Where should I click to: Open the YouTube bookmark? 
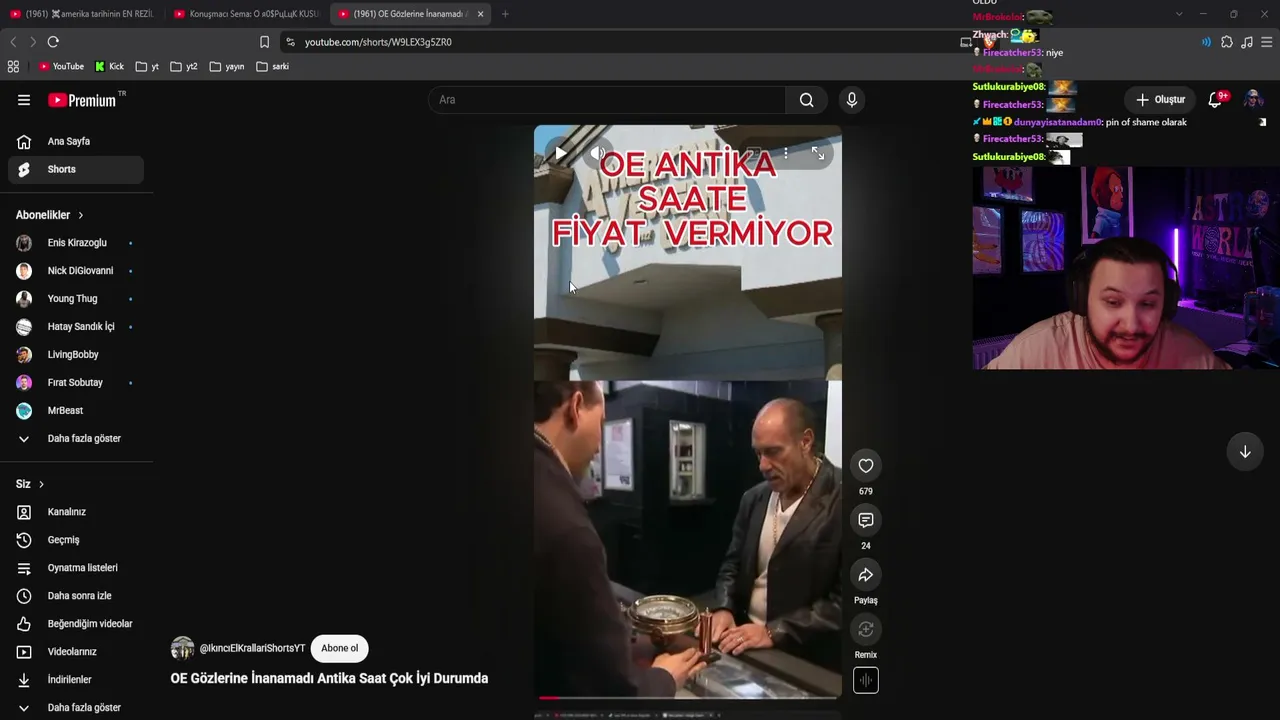61,67
